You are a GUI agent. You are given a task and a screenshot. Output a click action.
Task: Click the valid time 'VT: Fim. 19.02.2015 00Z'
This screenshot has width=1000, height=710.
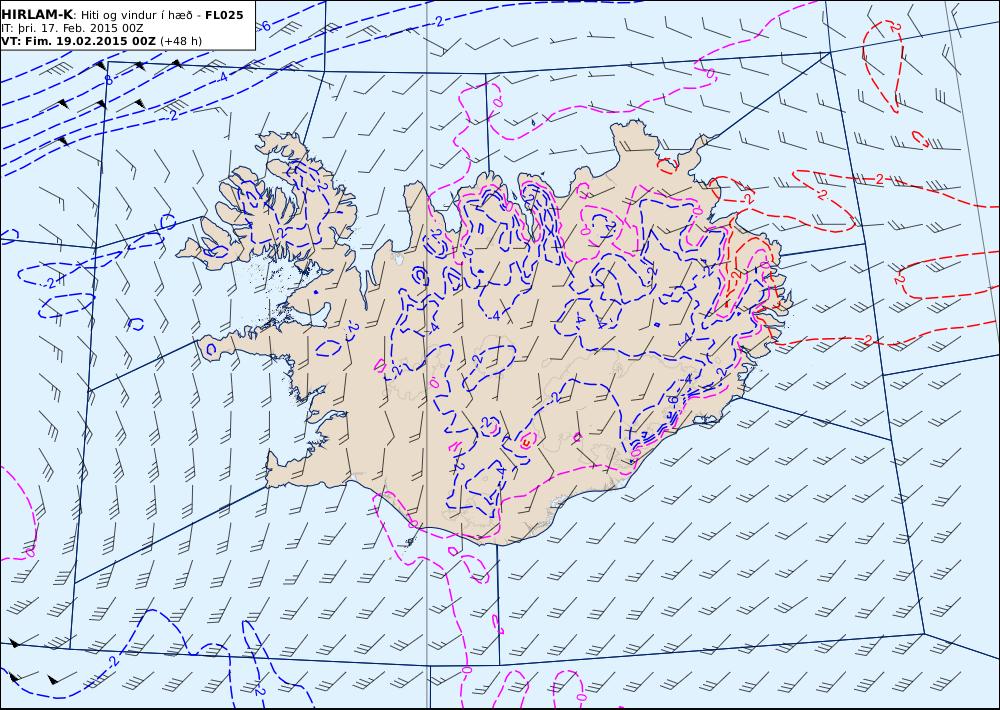pos(78,41)
